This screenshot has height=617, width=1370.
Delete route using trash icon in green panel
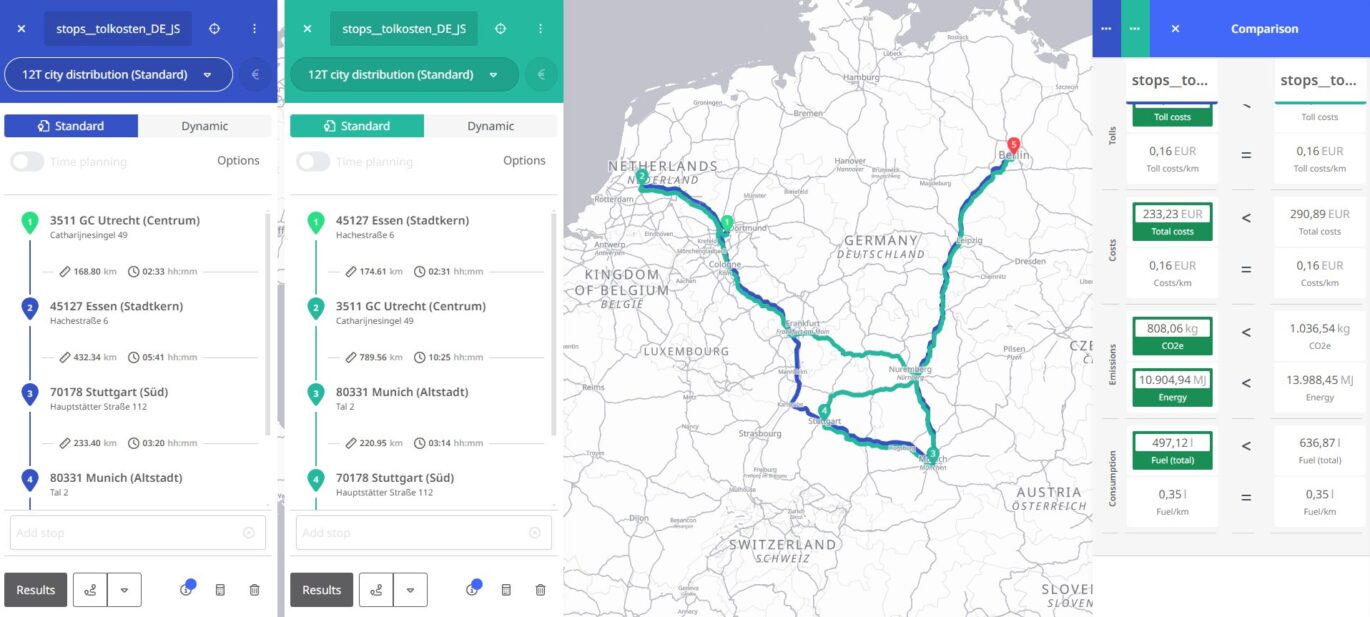tap(540, 590)
